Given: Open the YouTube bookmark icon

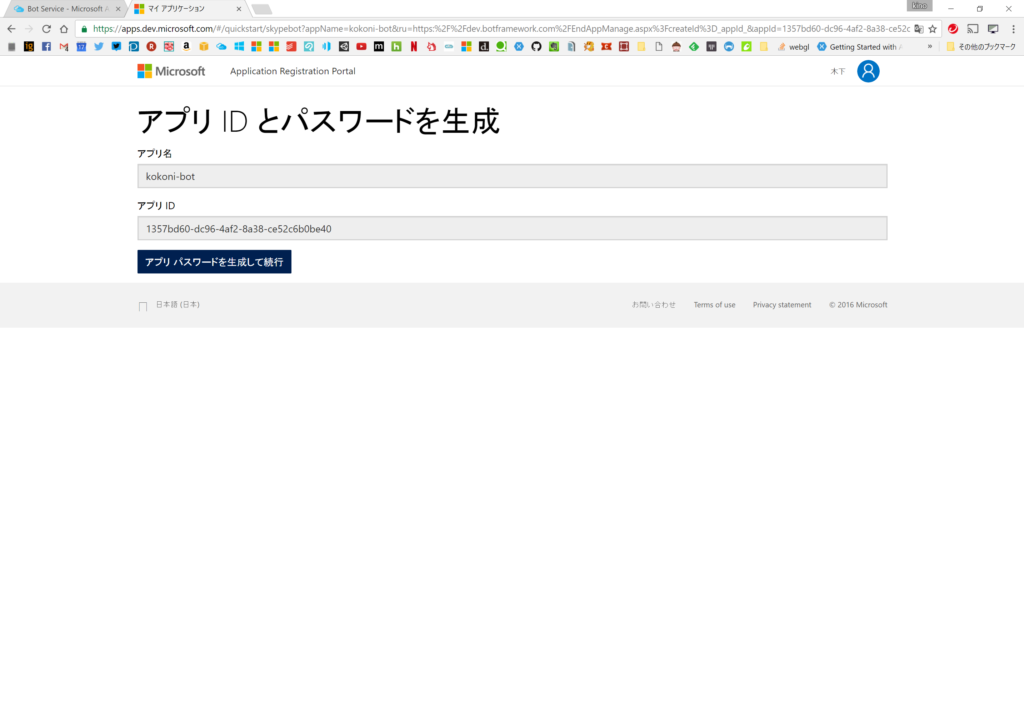Looking at the screenshot, I should [361, 47].
